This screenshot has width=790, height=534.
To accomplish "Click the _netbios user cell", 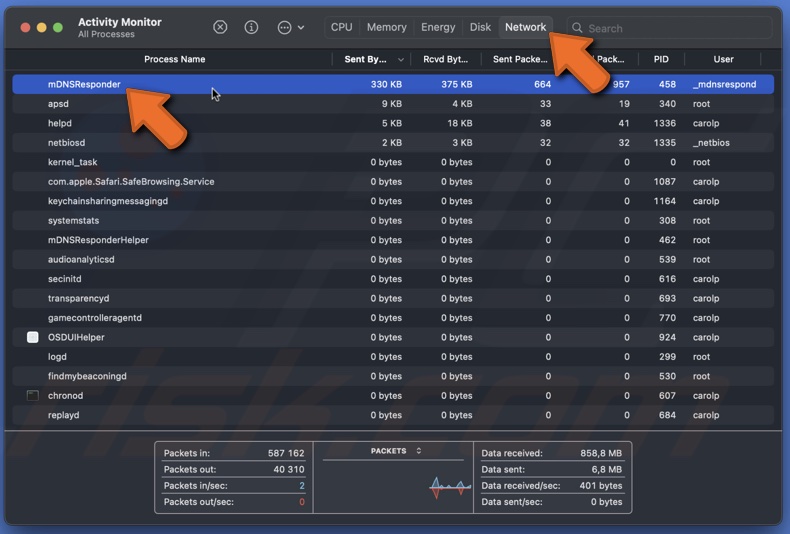I will [711, 143].
